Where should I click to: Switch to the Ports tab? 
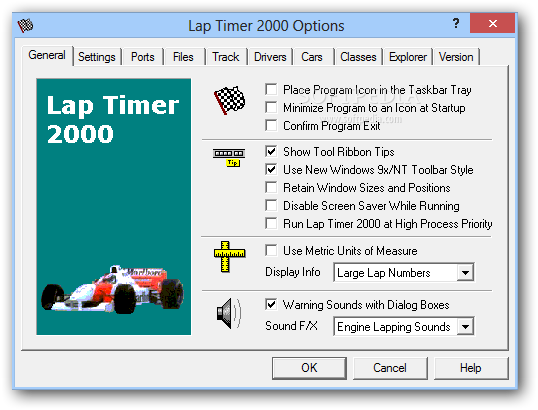[143, 57]
